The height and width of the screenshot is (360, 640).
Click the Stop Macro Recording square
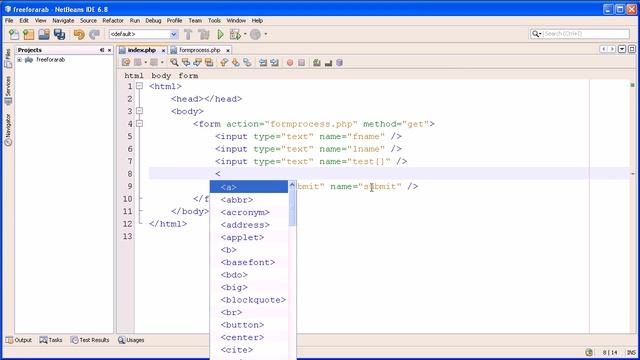point(302,62)
